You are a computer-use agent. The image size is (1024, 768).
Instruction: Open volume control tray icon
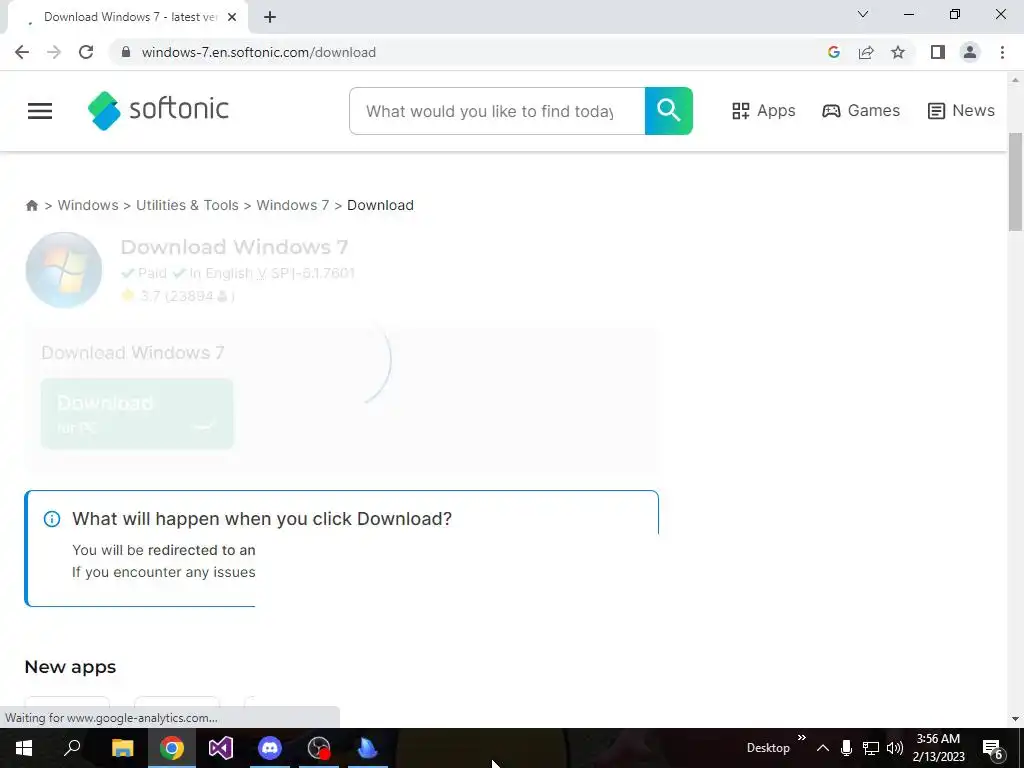coord(895,748)
